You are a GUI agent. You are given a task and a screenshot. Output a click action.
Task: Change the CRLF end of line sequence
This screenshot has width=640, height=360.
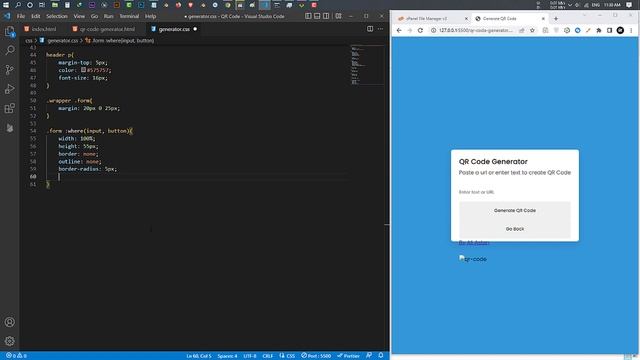pos(268,356)
